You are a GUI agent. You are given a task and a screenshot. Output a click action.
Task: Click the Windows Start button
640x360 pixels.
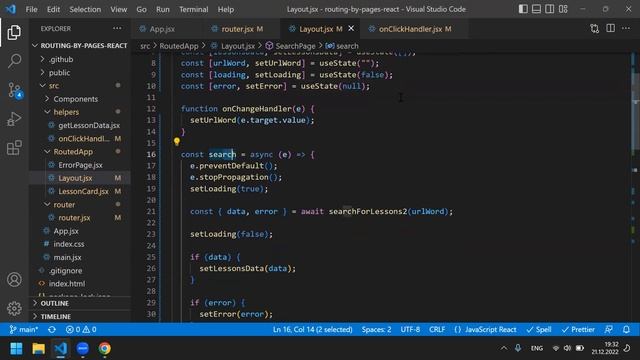16,348
